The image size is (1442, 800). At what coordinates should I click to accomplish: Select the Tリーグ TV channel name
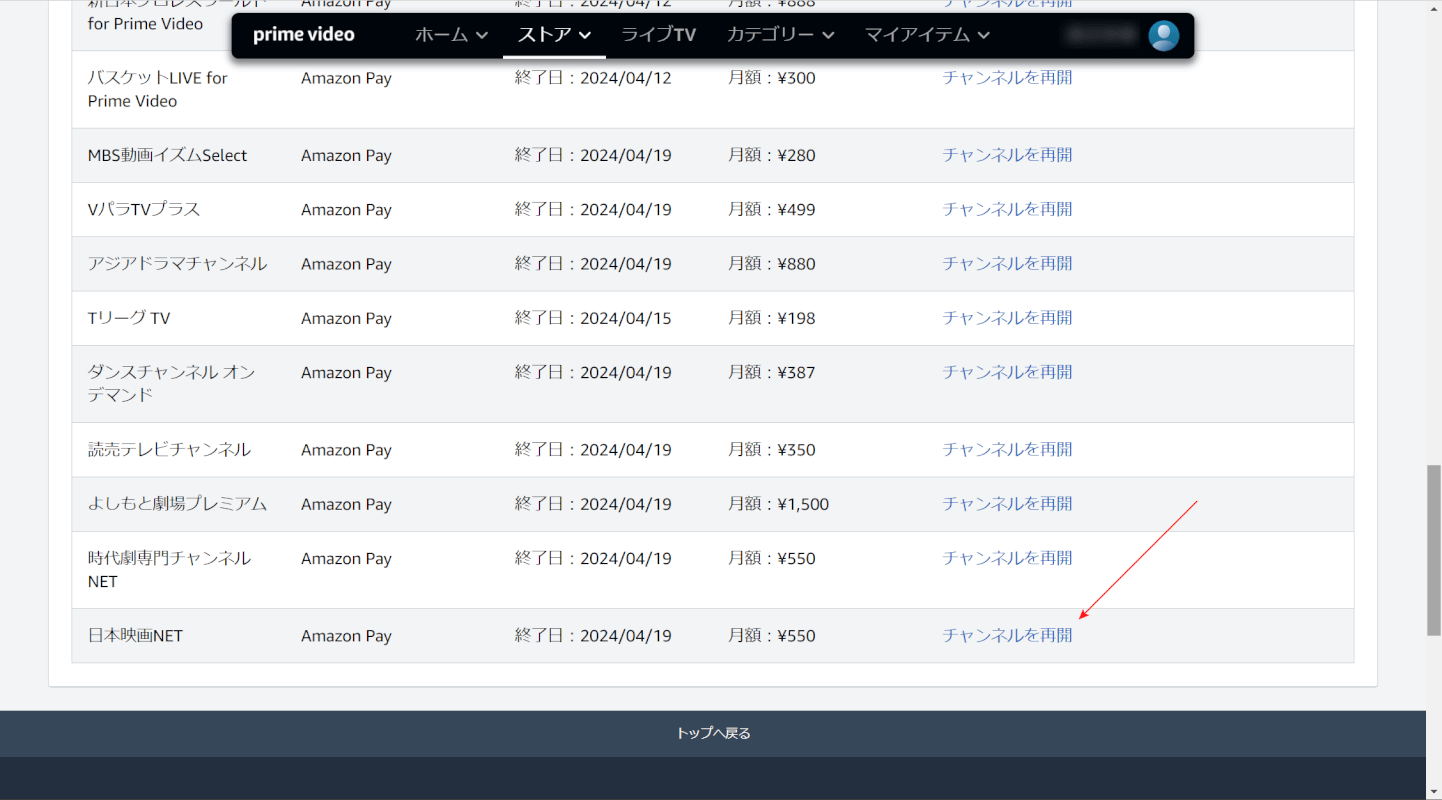pyautogui.click(x=129, y=318)
